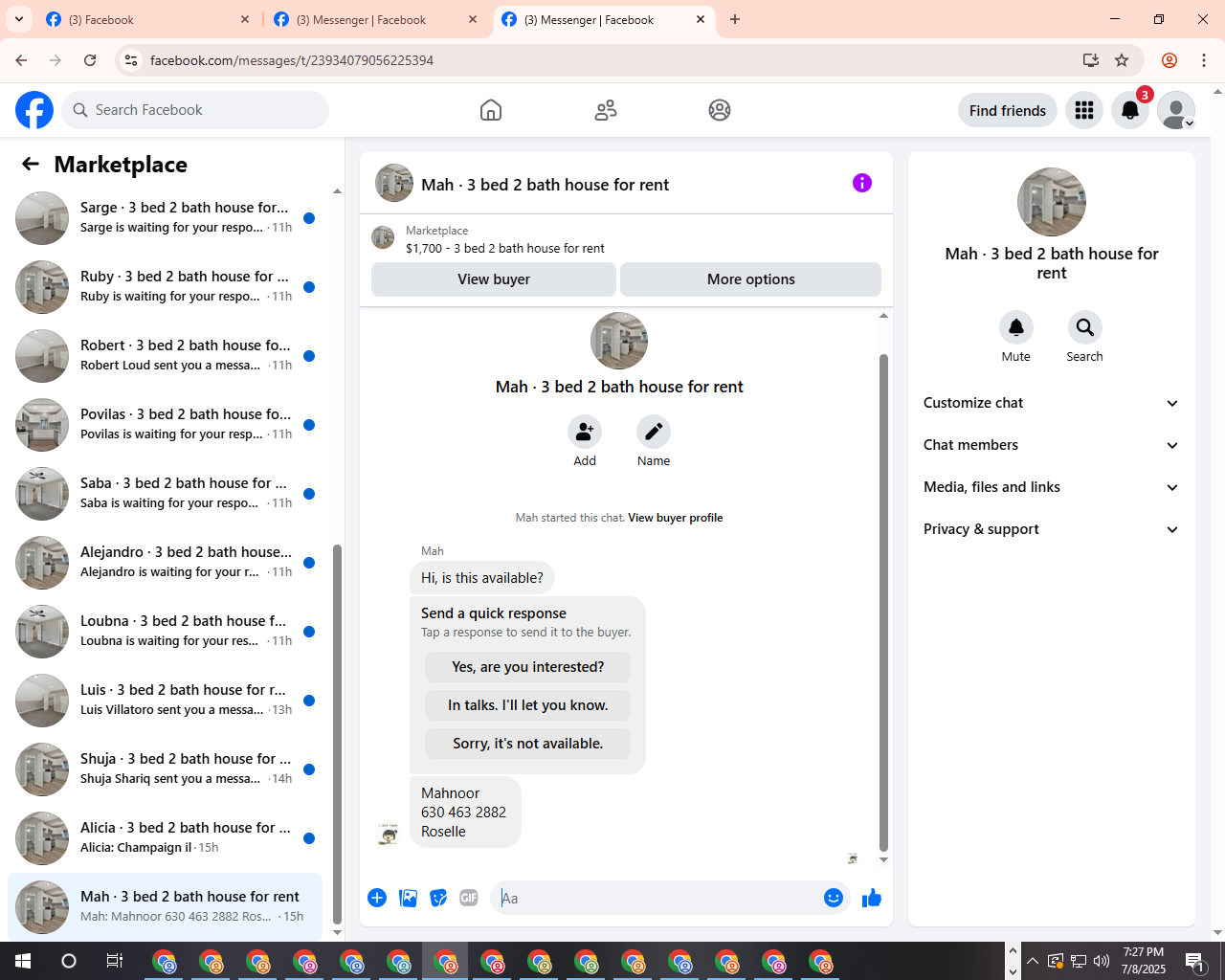Open Ruby conversation in Marketplace list
Viewport: 1225px width, 980px height.
[165, 287]
